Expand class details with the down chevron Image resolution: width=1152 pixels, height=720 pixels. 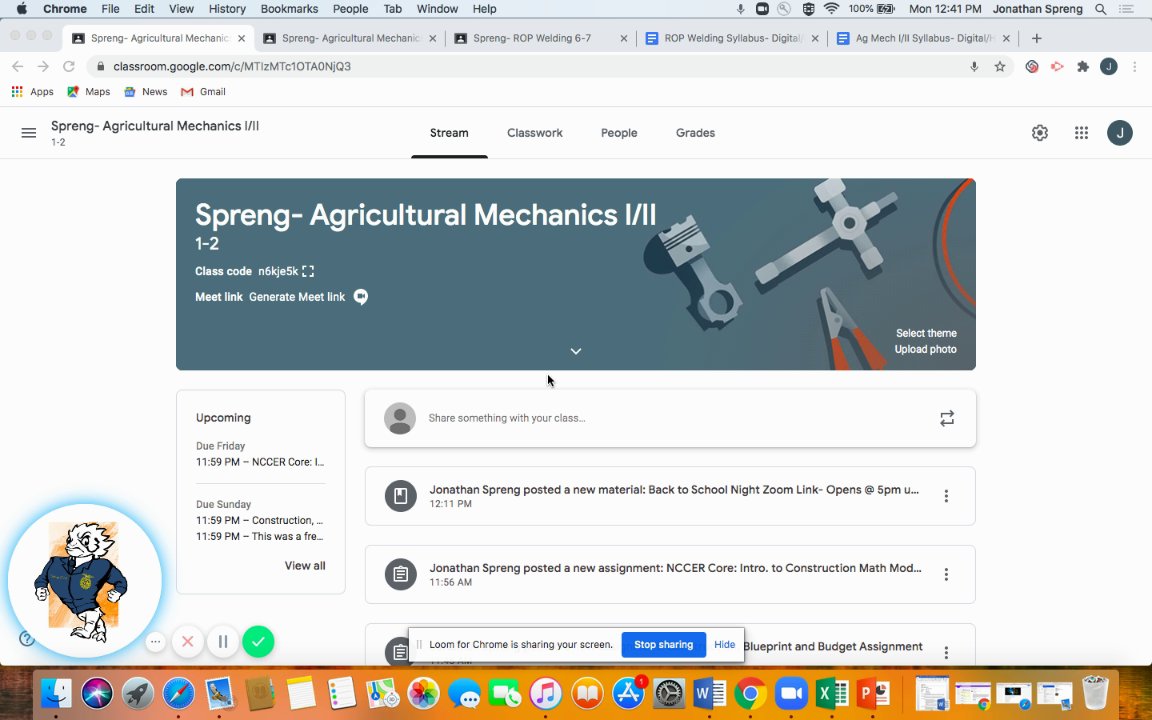(576, 351)
